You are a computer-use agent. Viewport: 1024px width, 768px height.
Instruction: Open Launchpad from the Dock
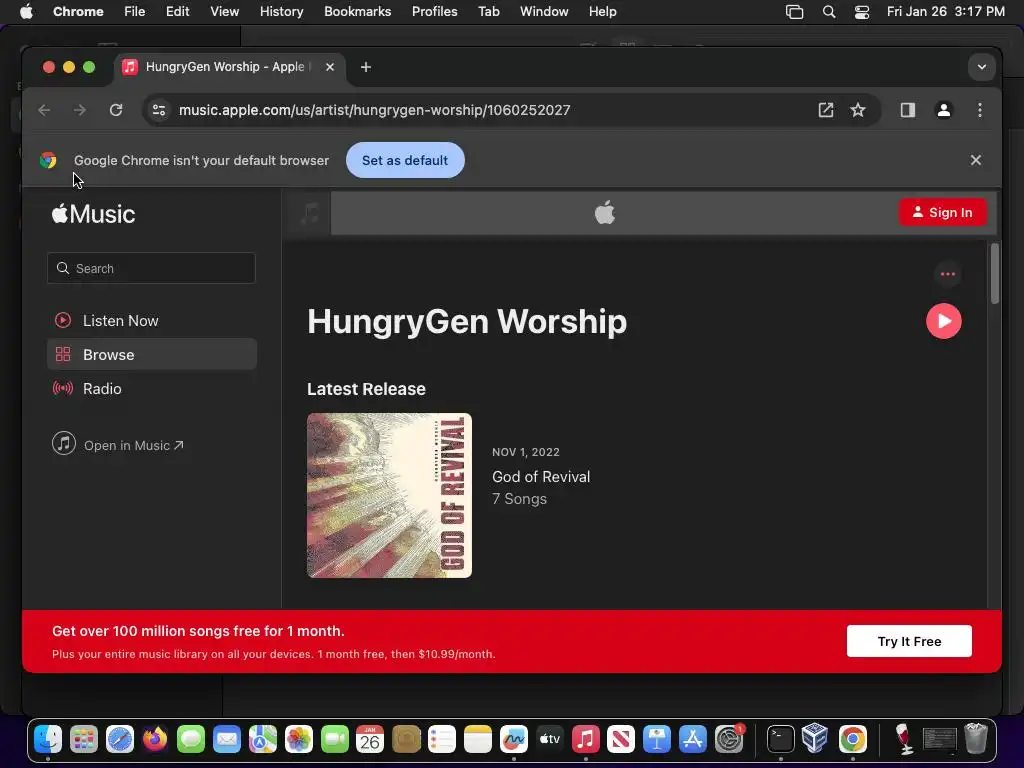[84, 739]
